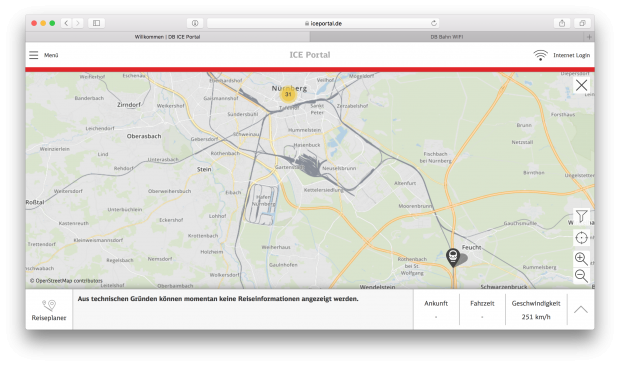Viewport: 620px width, 366px height.
Task: Open the hamburger Menü icon
Action: click(34, 55)
